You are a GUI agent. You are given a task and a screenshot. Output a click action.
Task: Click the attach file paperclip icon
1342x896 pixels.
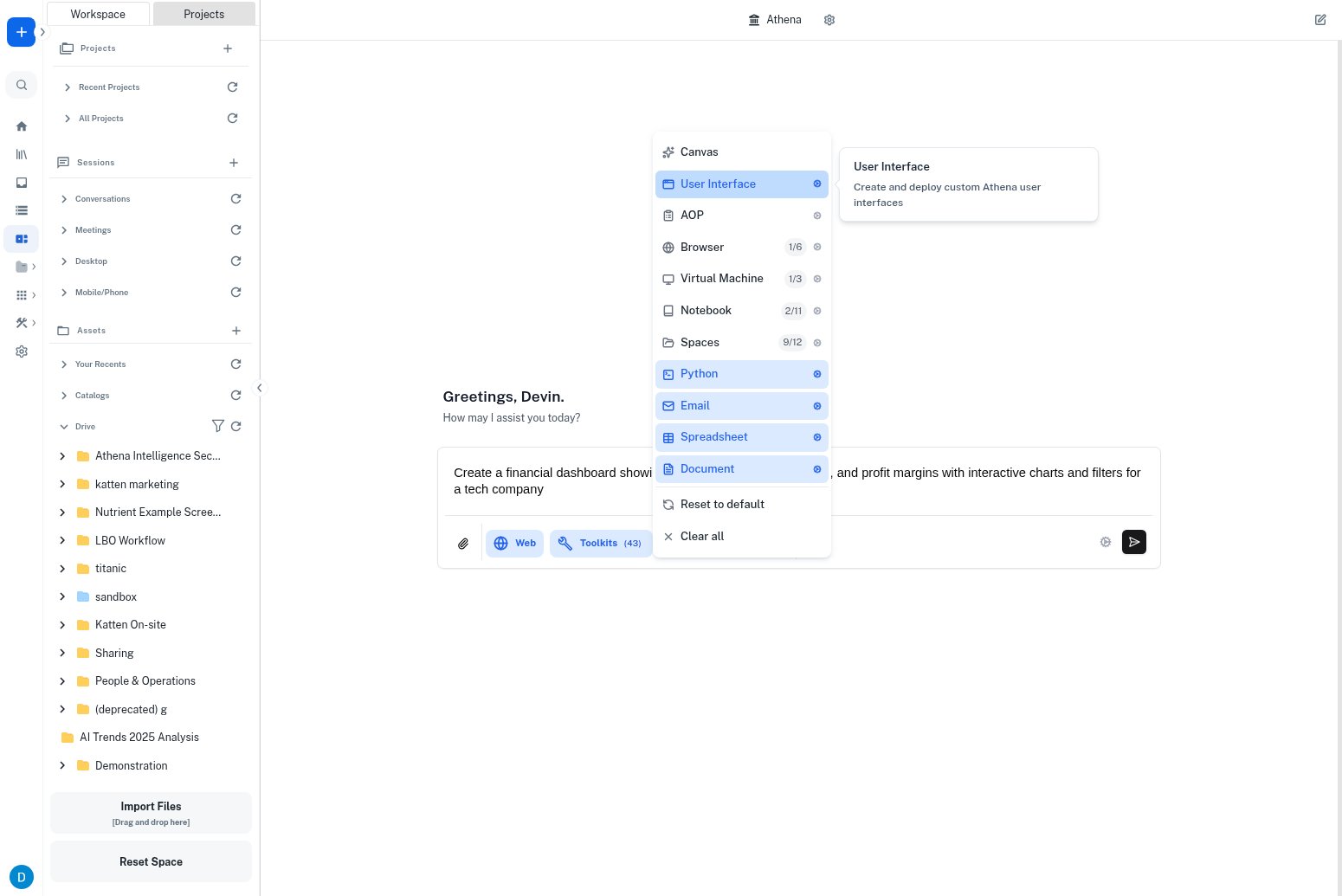[x=463, y=544]
